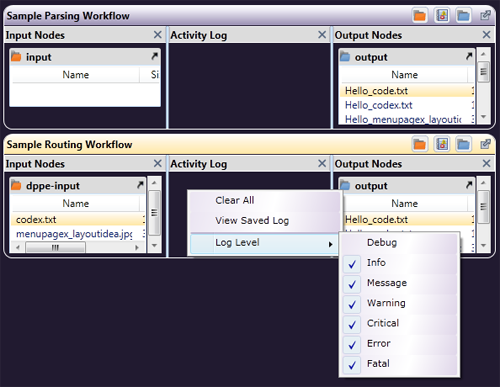Close Input Nodes panel in Parsing Workflow
The image size is (500, 387).
158,35
